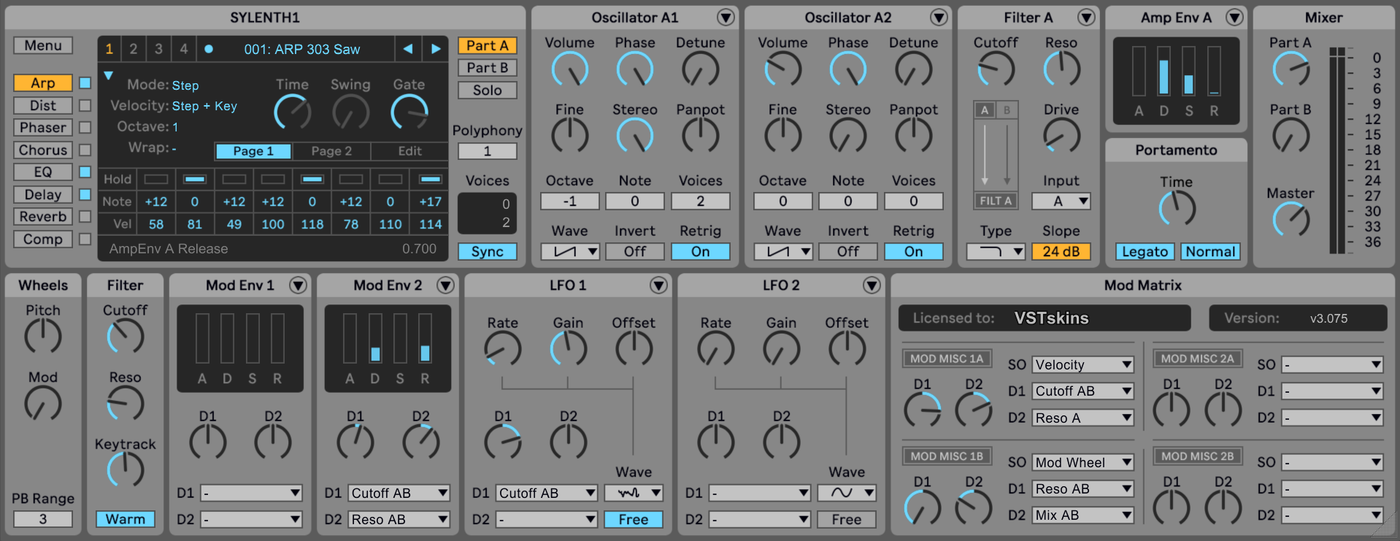1400x541 pixels.
Task: Click the Mixer Master knob
Action: point(1290,219)
